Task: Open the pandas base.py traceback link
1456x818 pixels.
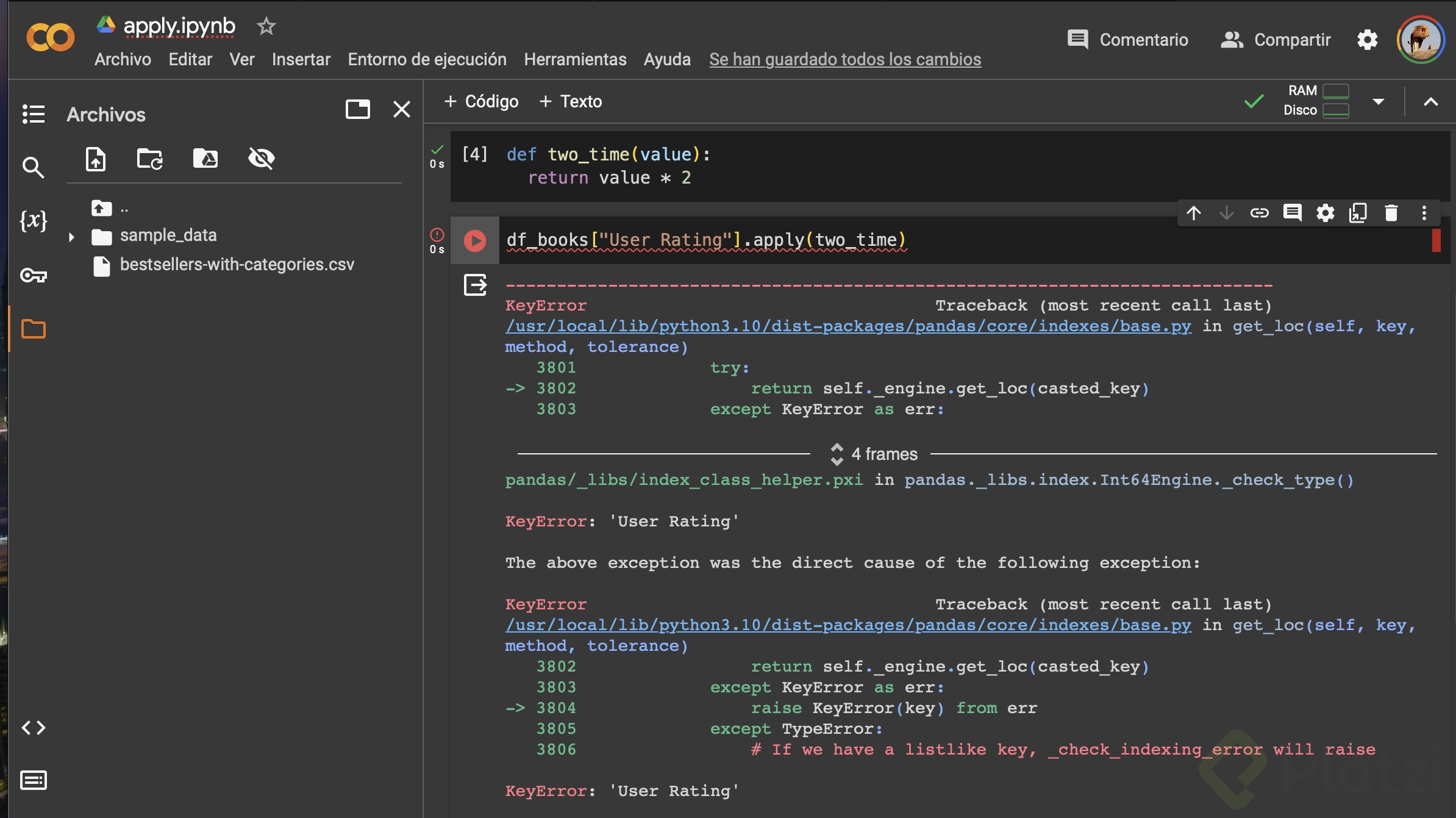Action: (x=848, y=326)
